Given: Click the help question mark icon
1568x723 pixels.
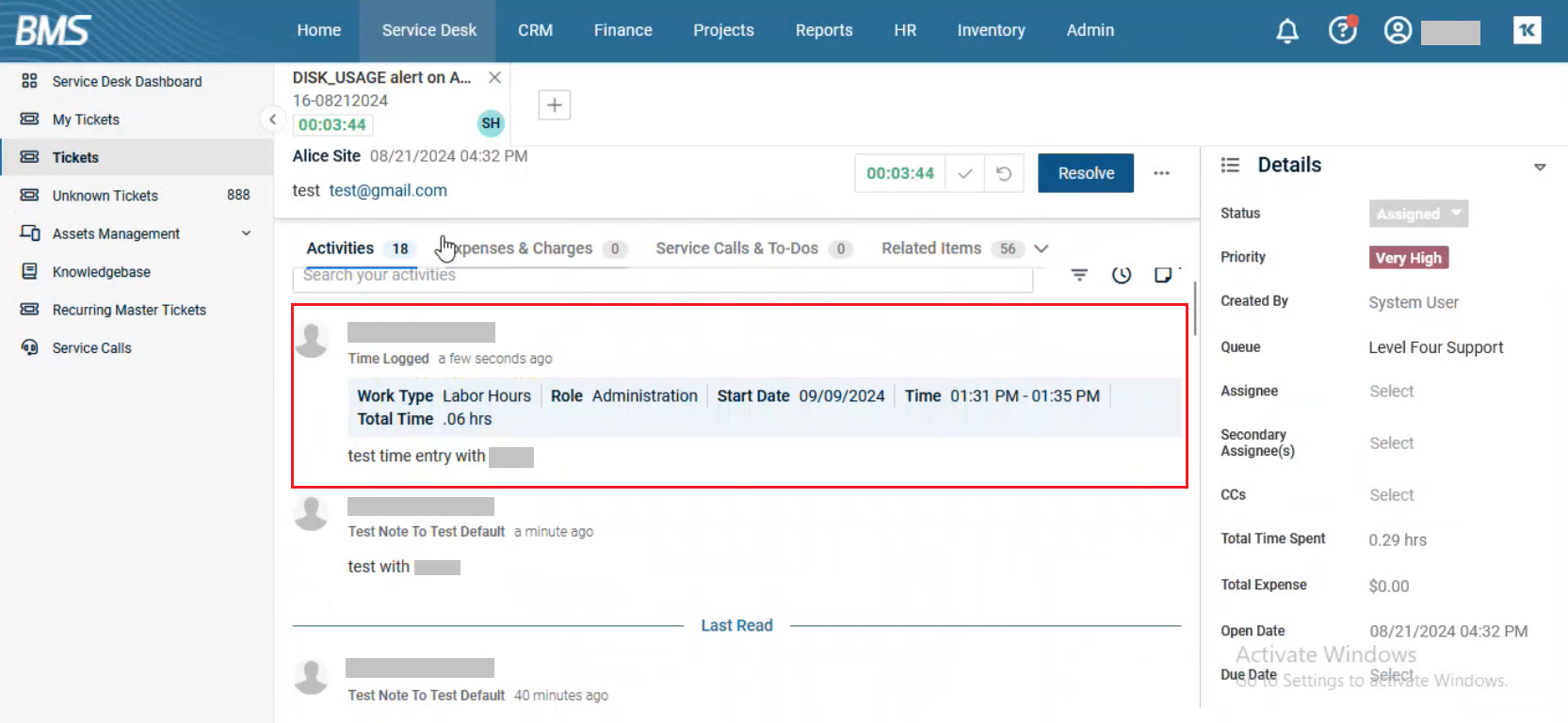Looking at the screenshot, I should click(x=1342, y=31).
